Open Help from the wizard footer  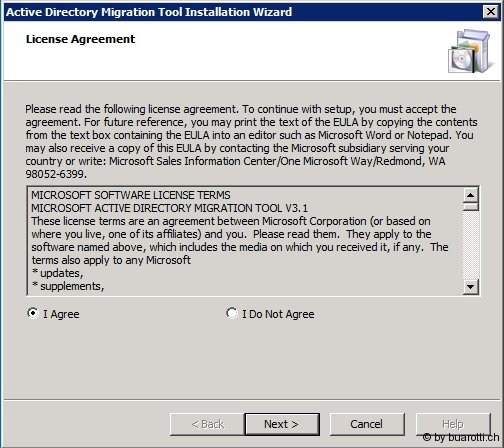point(453,424)
